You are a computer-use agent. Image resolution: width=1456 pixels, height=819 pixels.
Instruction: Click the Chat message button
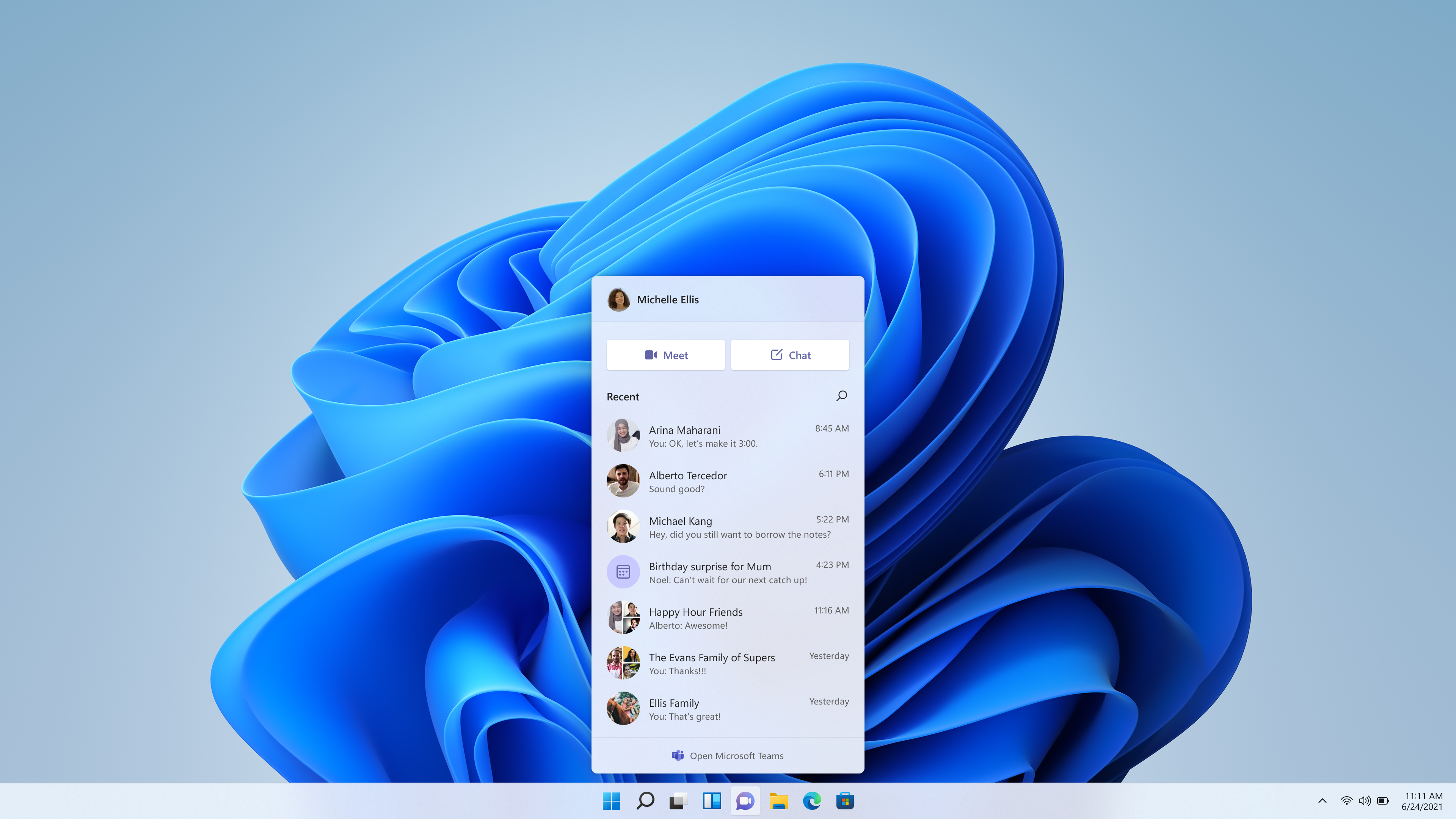(x=790, y=354)
